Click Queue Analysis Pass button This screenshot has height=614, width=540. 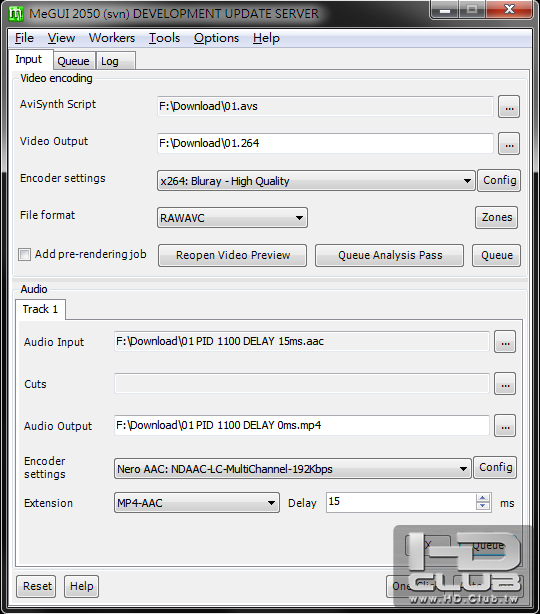pos(390,255)
